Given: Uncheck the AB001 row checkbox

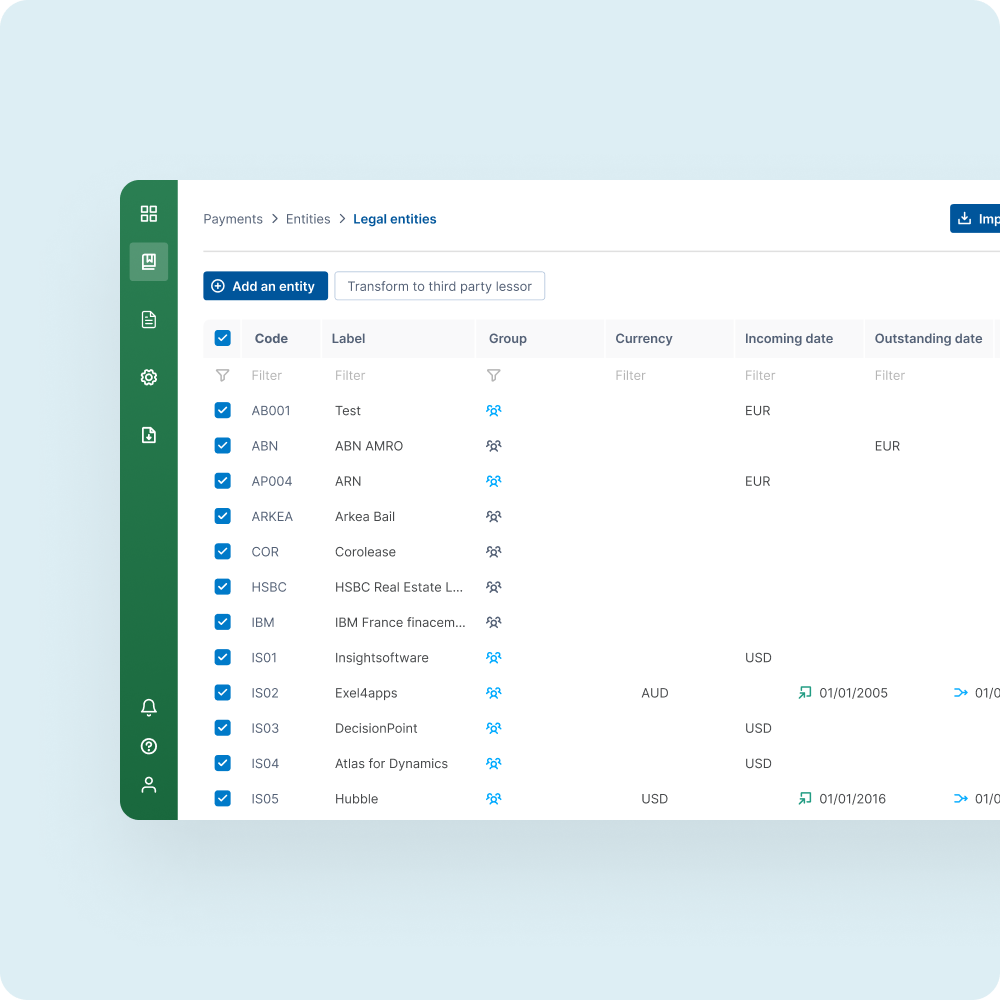Looking at the screenshot, I should pyautogui.click(x=223, y=410).
